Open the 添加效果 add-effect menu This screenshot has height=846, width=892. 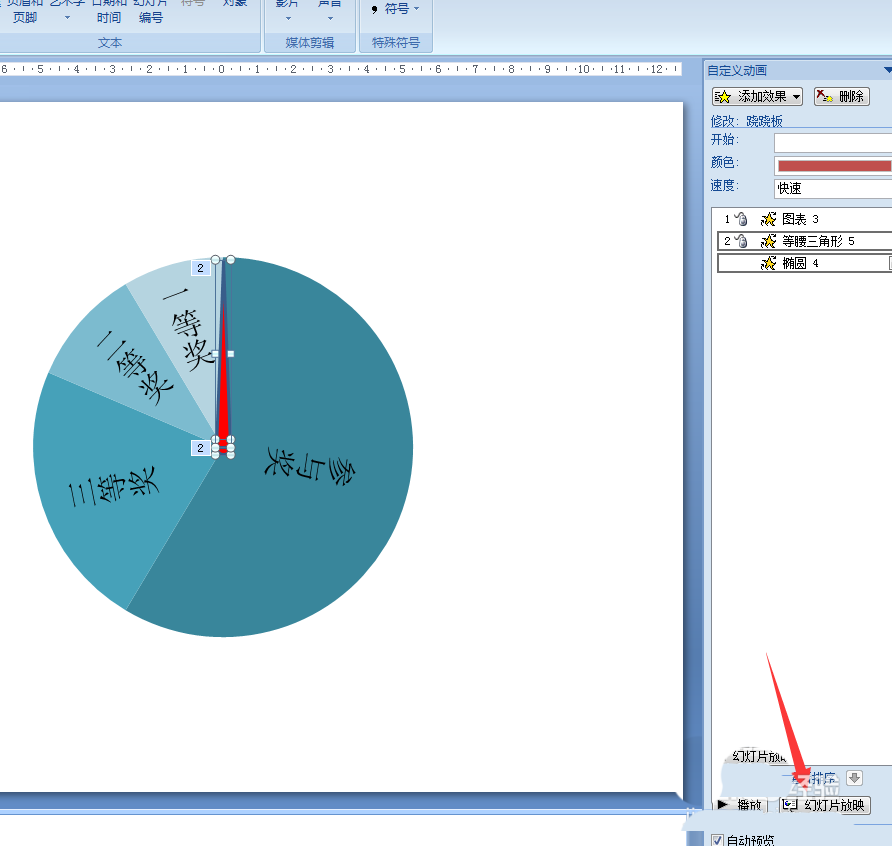coord(757,97)
